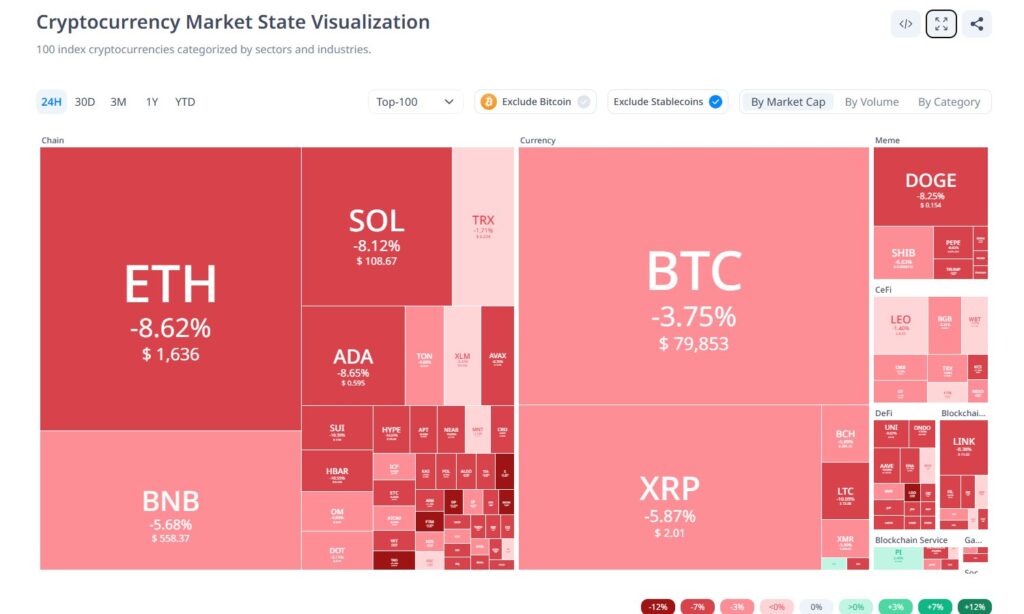Click the DOGE tile in the Meme sector

click(x=929, y=185)
